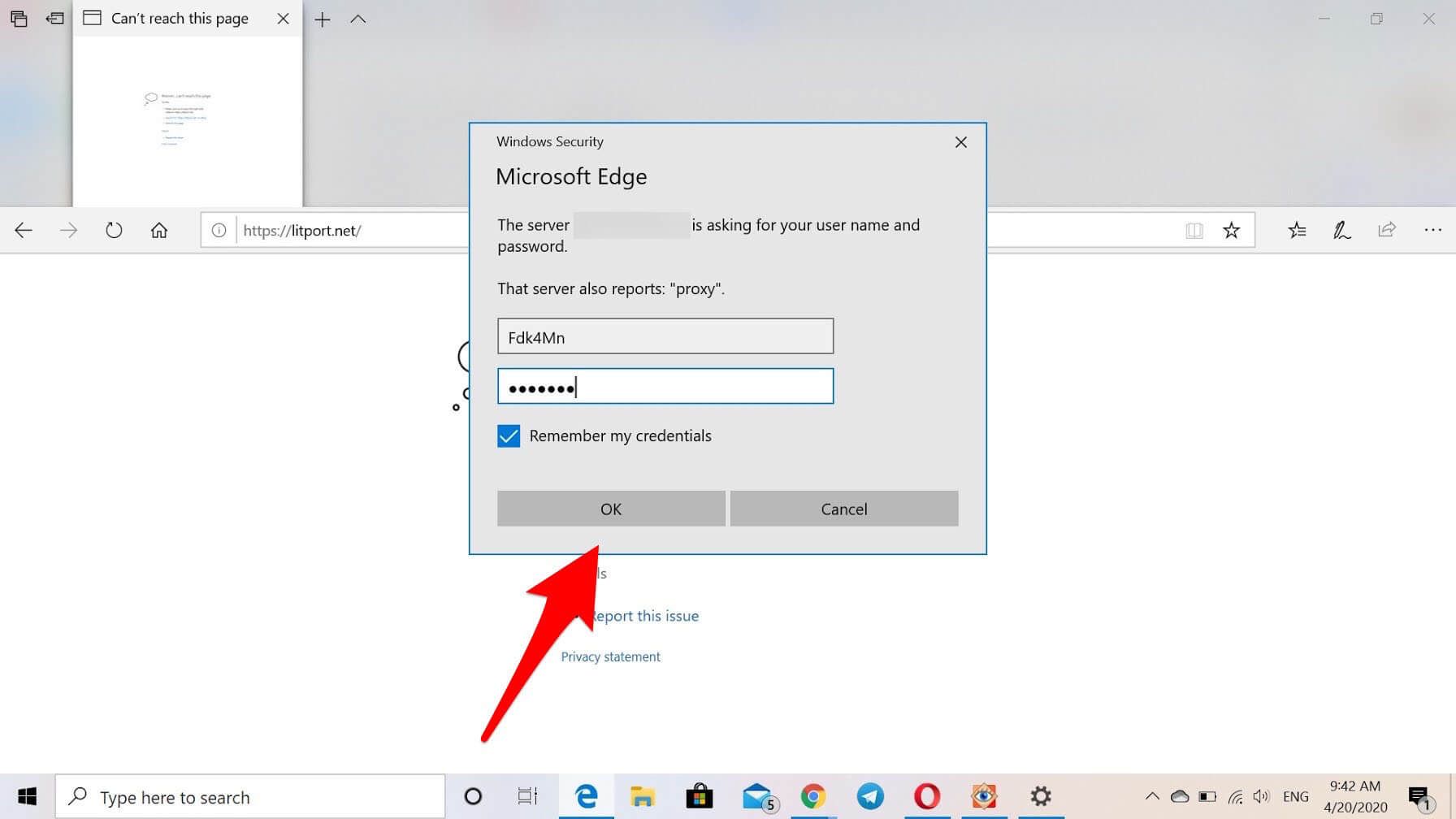Image resolution: width=1456 pixels, height=819 pixels.
Task: Launch Google Chrome from taskbar
Action: (813, 796)
